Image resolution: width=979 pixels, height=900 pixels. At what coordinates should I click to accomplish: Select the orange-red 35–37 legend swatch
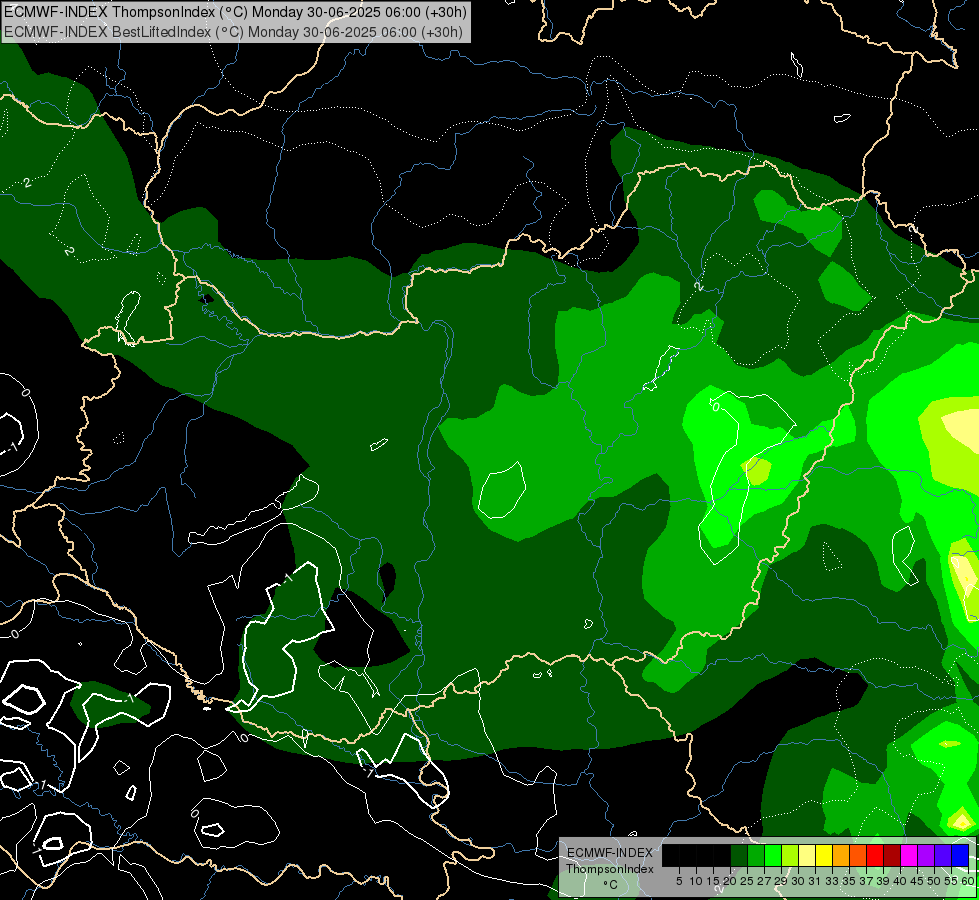coord(858,856)
